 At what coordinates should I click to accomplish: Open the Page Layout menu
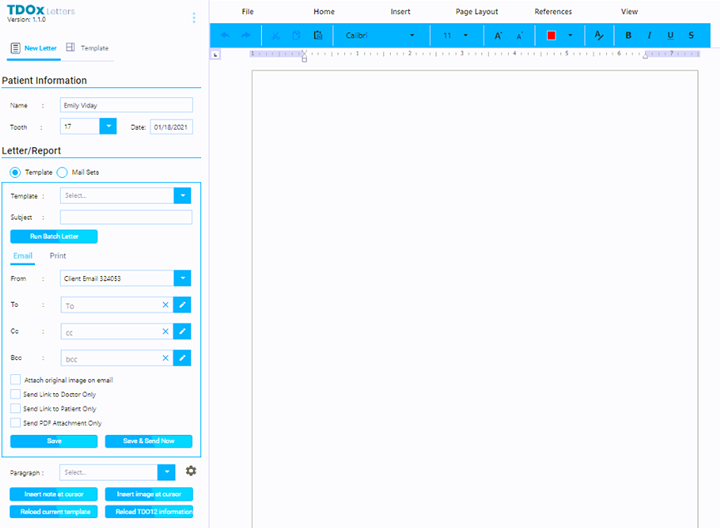pos(477,12)
